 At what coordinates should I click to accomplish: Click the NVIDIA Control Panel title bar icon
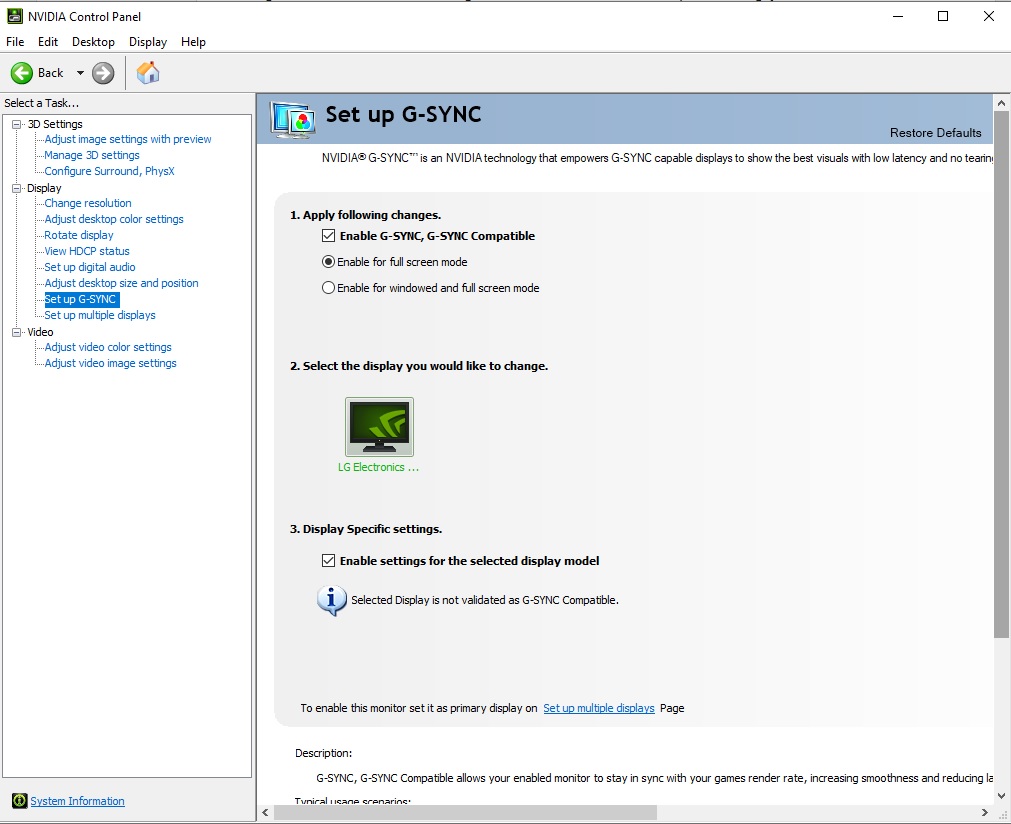pyautogui.click(x=14, y=16)
